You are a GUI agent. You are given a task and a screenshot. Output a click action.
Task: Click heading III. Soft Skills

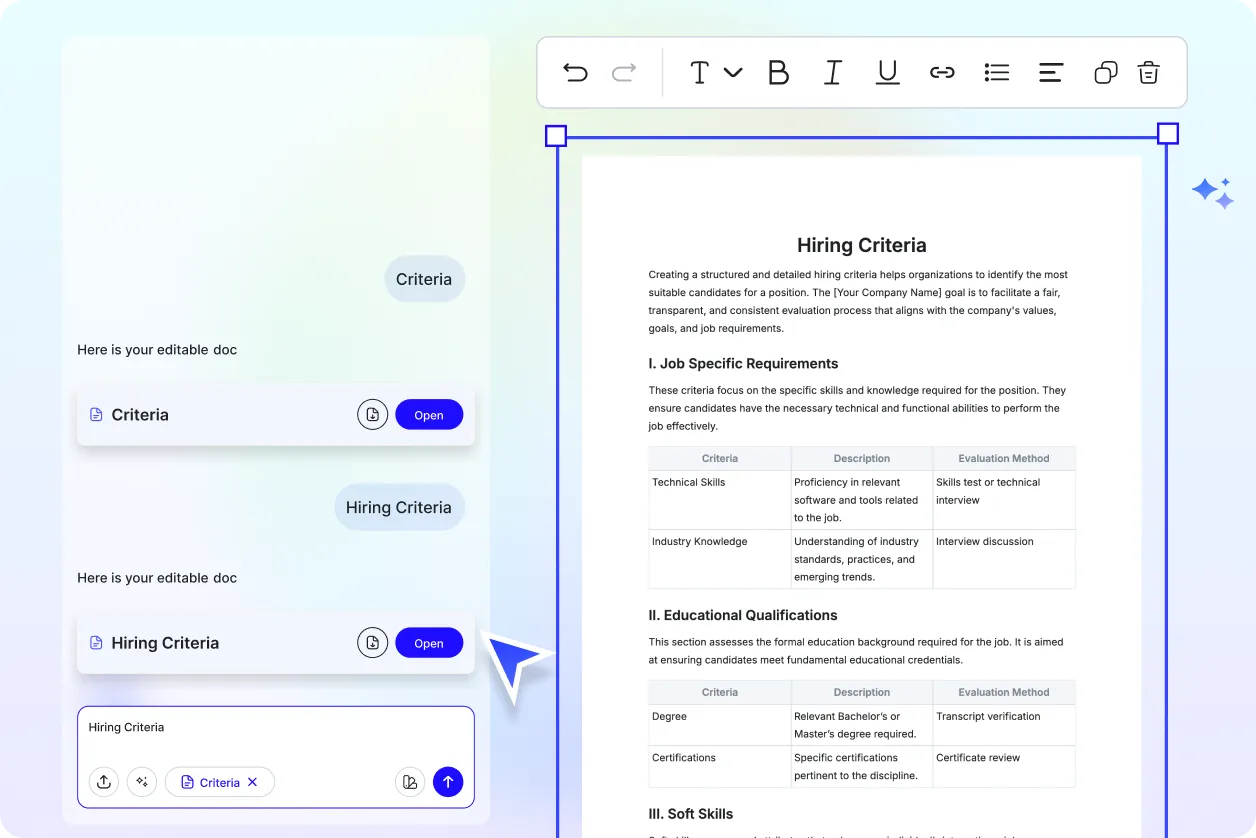691,814
